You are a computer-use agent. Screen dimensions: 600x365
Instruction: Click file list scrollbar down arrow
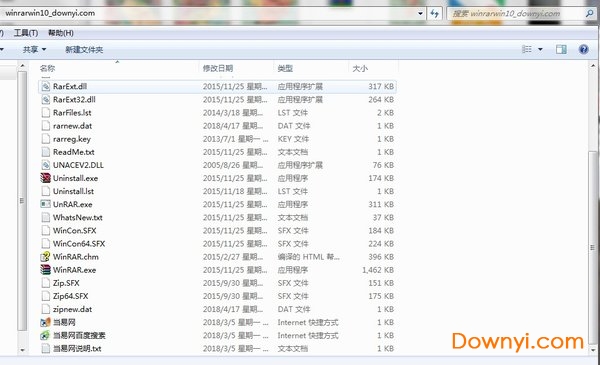[593, 350]
